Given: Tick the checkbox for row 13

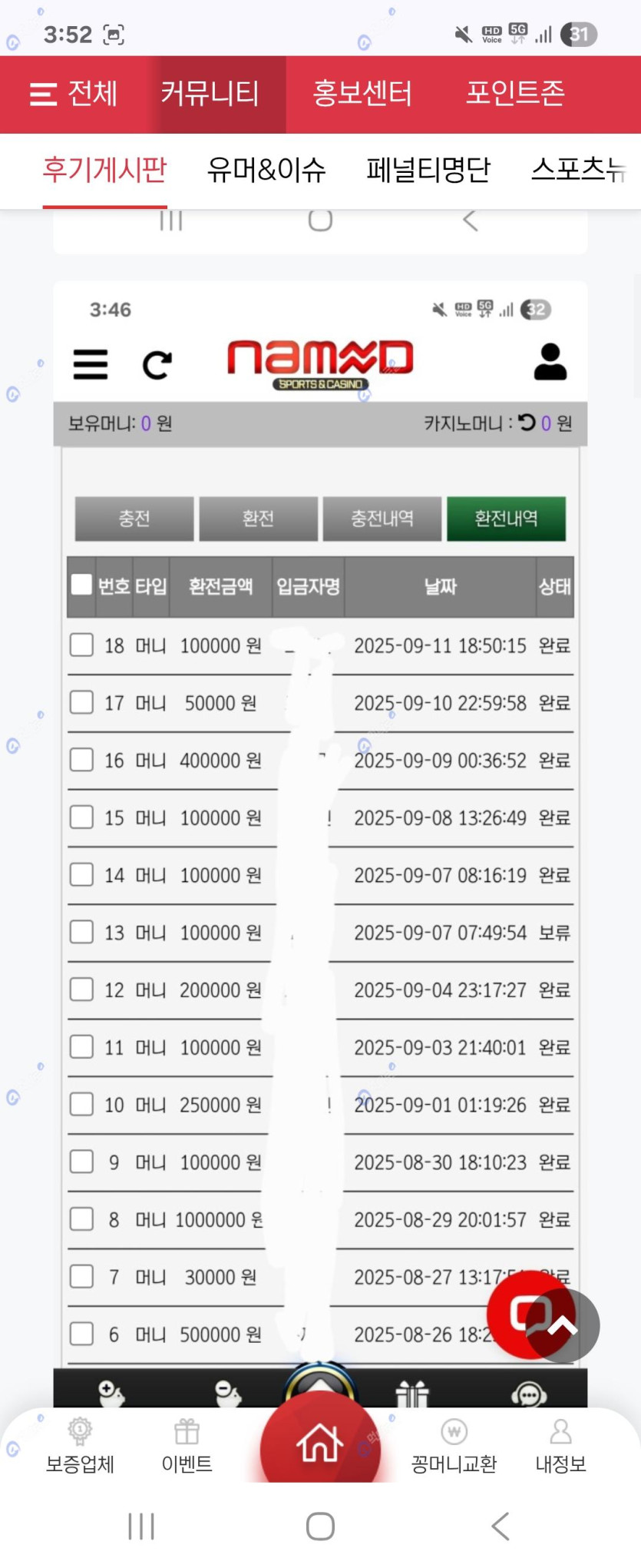Looking at the screenshot, I should 81,932.
